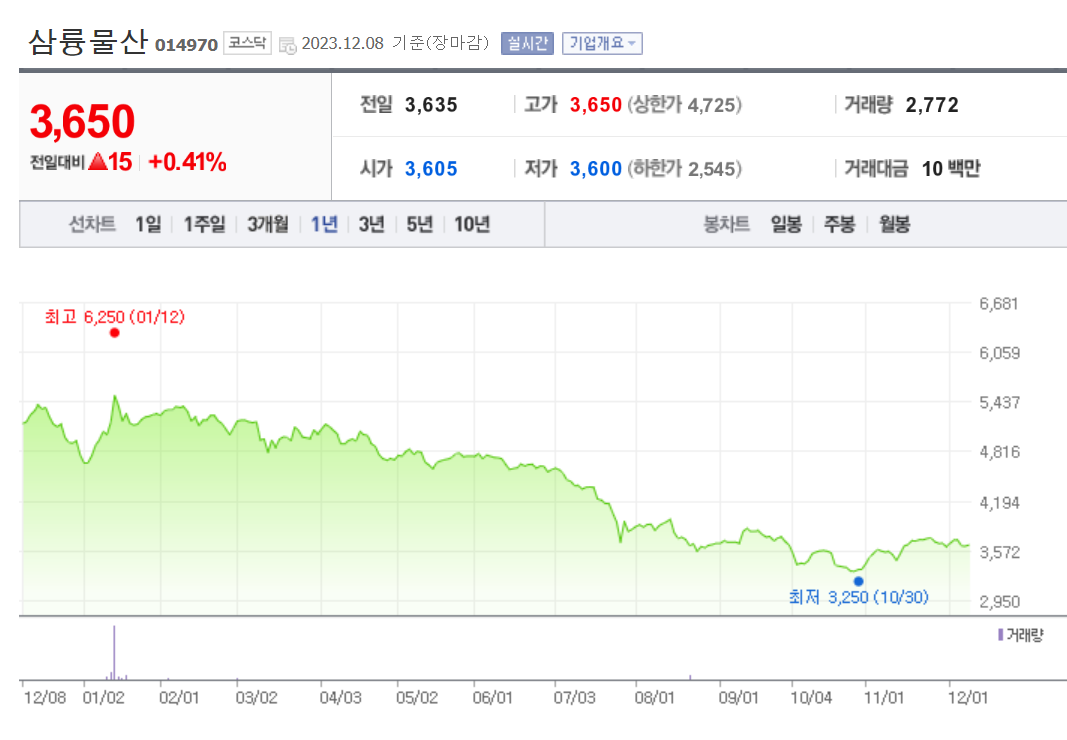Switch to 주봉 candlestick chart
This screenshot has height=740, width=1067.
840,224
